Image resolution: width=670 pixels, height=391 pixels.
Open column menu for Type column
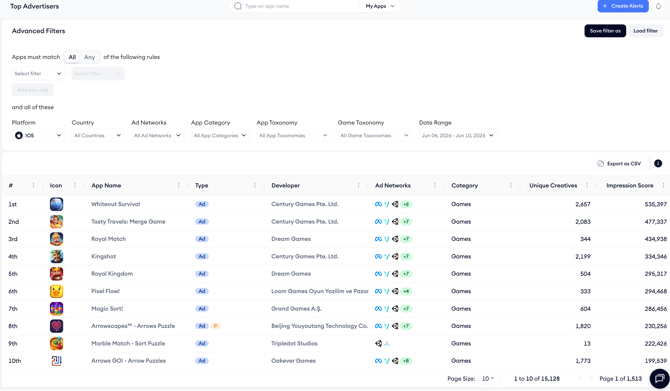[x=255, y=185]
